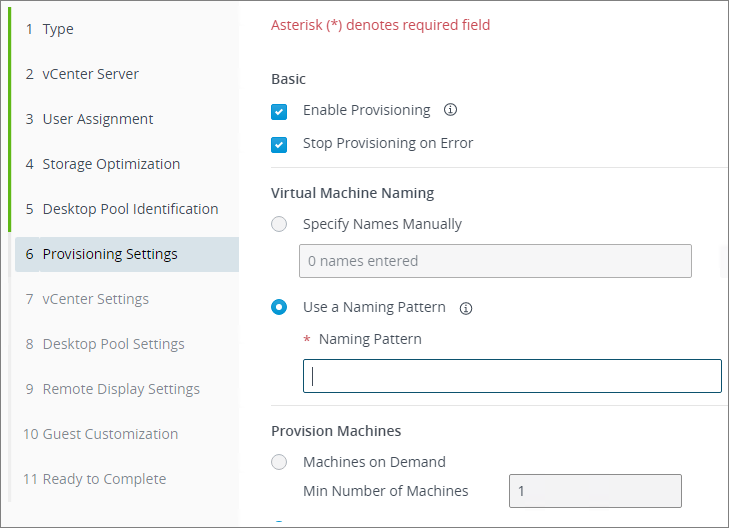The image size is (729, 528).
Task: Click info icon beside Enable Provisioning
Action: (450, 110)
